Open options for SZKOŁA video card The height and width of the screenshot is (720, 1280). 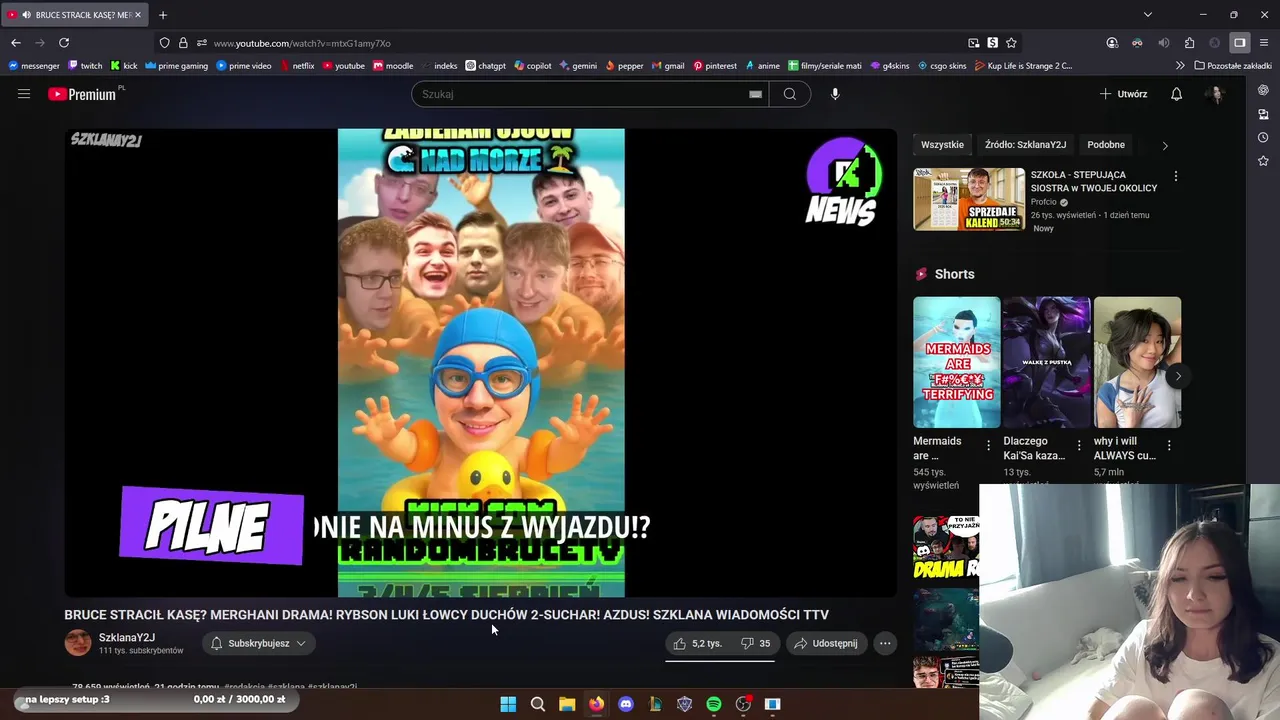pyautogui.click(x=1175, y=176)
